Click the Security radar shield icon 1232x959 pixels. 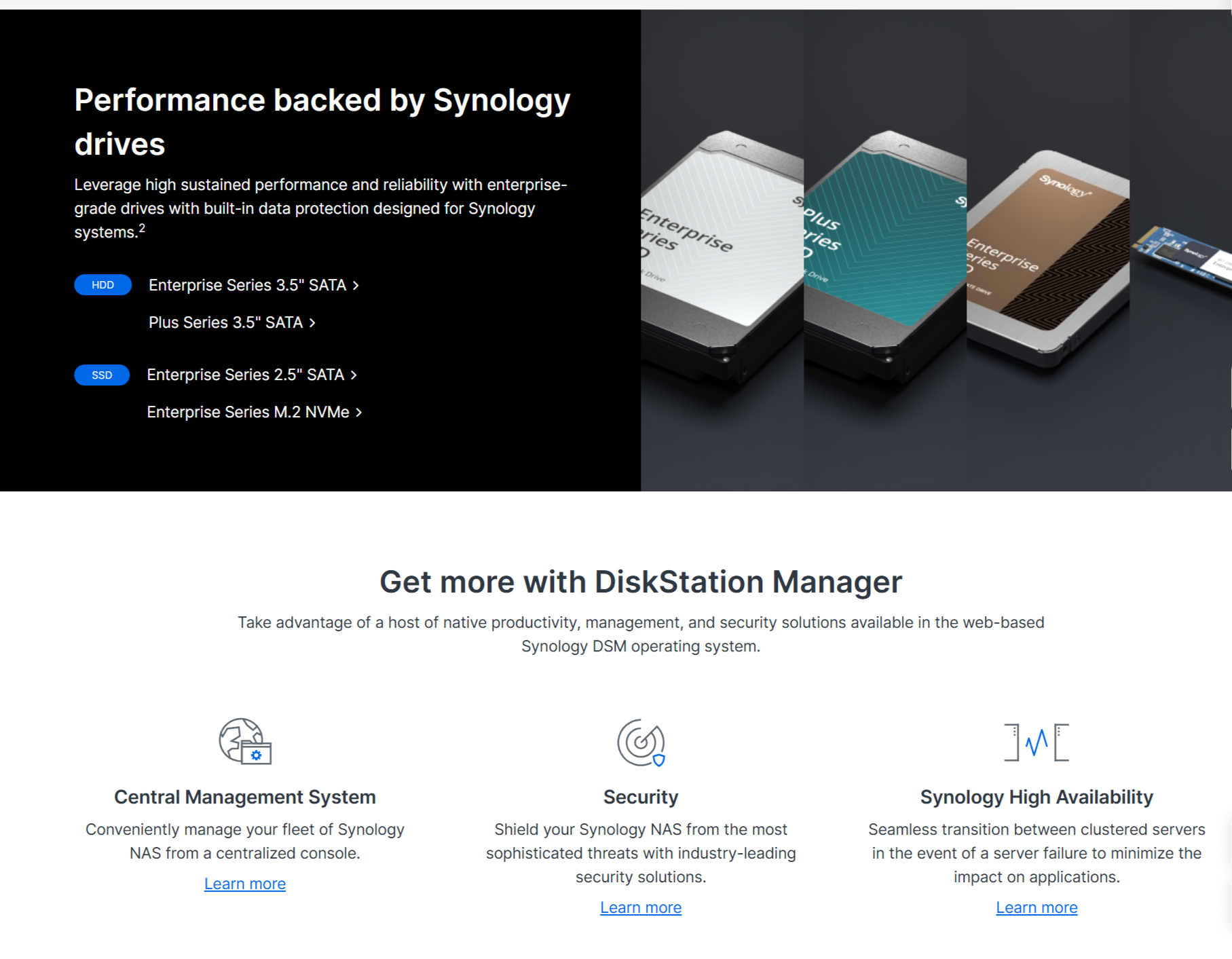coord(641,742)
